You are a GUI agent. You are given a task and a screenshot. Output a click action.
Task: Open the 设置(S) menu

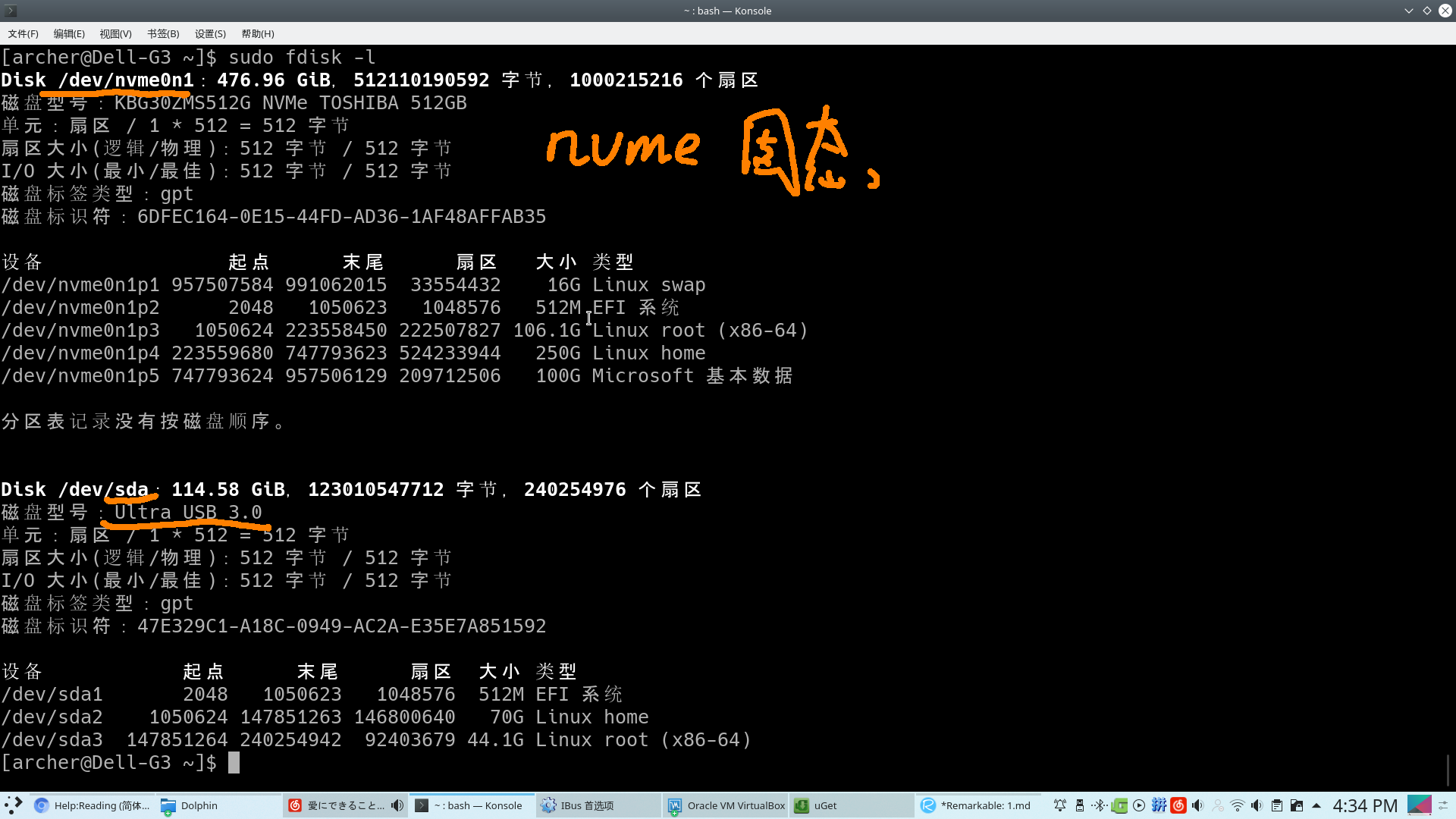210,33
